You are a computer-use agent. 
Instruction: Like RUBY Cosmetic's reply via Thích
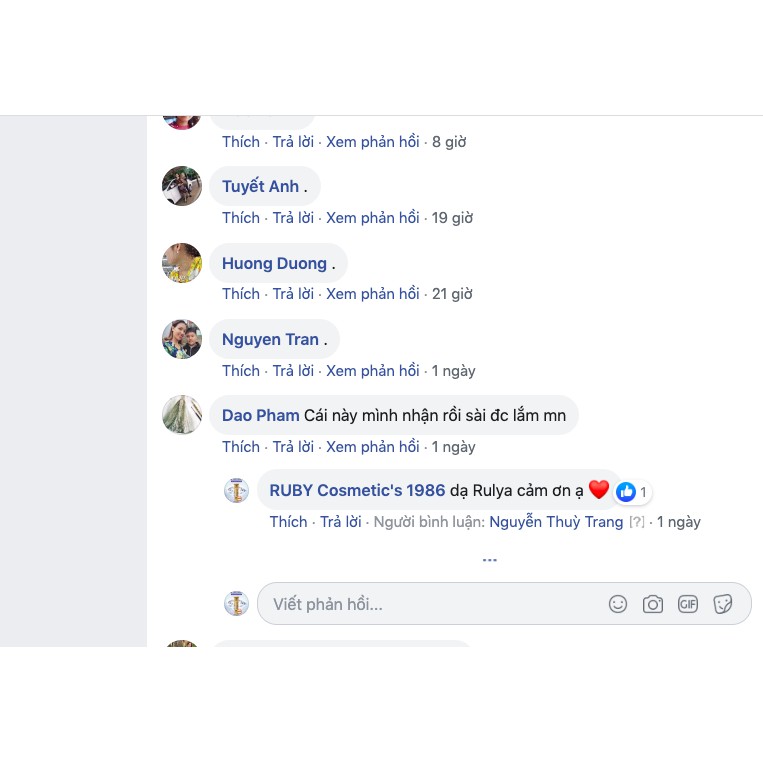click(x=289, y=522)
